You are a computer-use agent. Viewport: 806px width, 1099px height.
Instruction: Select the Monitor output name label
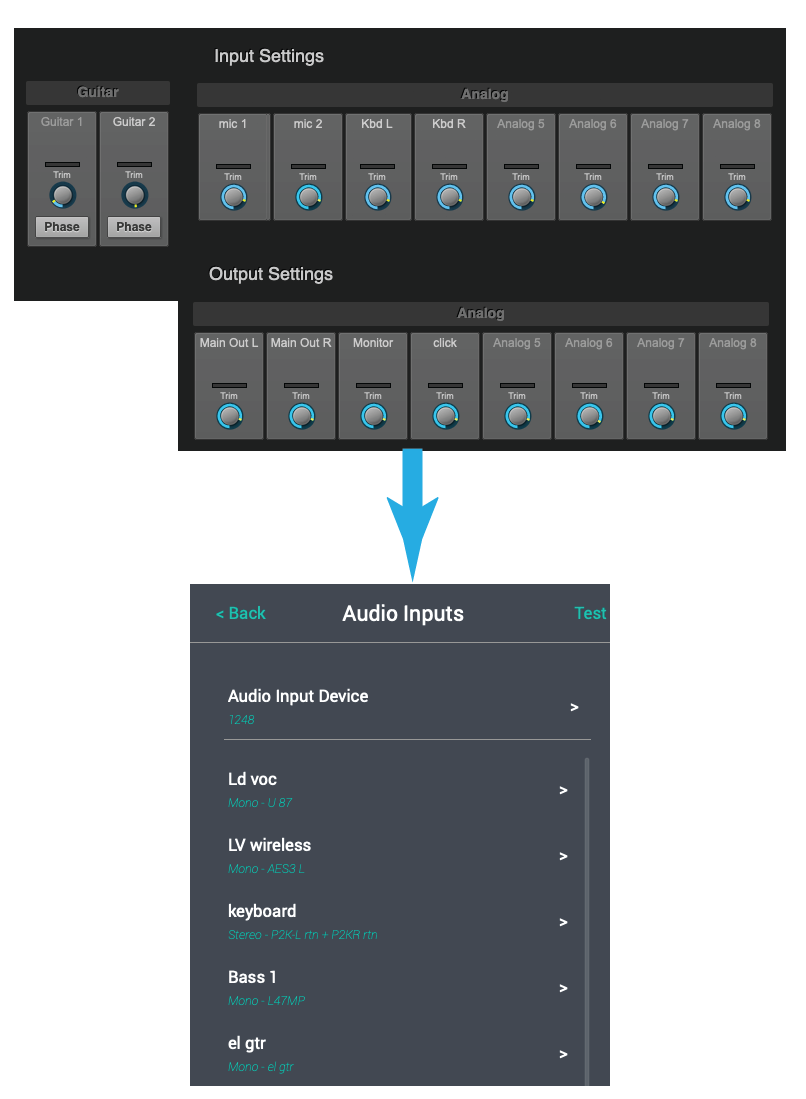373,343
